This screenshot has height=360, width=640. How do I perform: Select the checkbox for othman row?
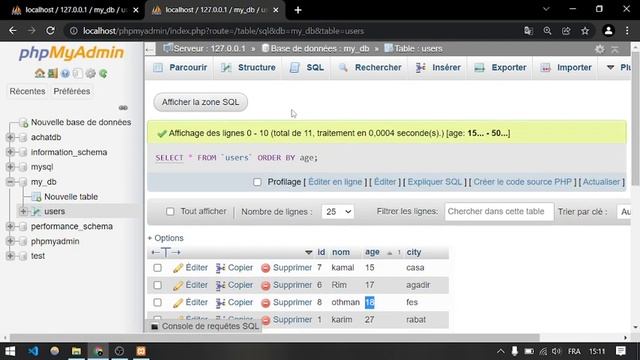(158, 302)
